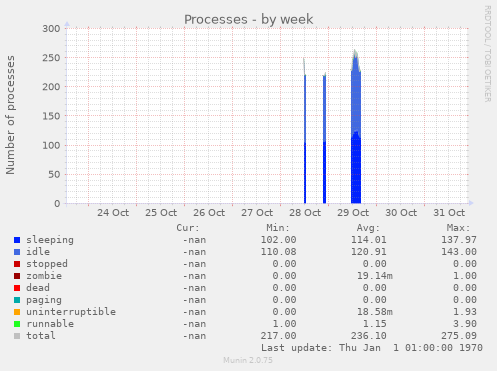Viewport: 497px width, 371px height.
Task: Click the stopped legend color swatch
Action: point(17,264)
